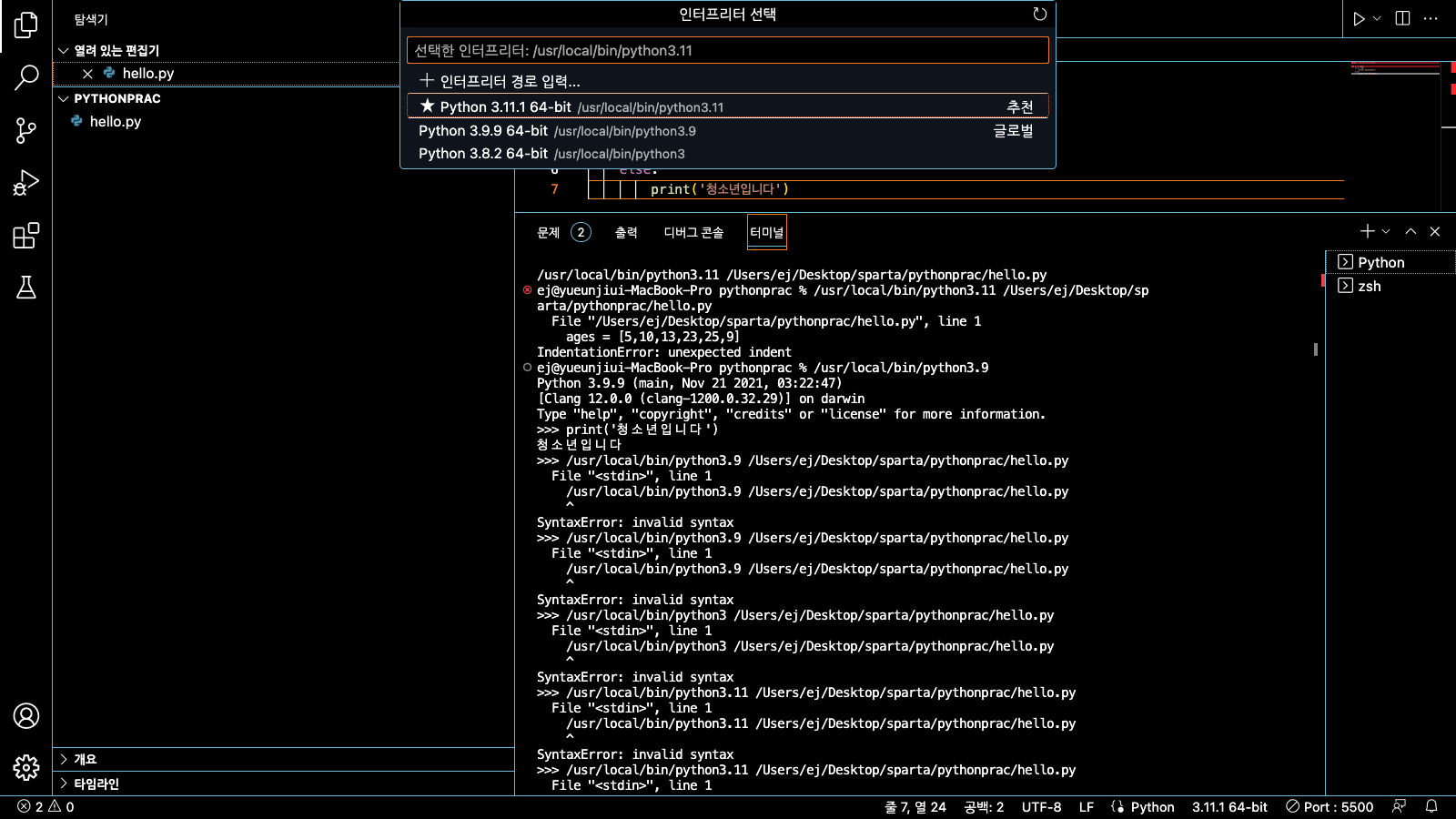Create a new terminal with plus icon

[1367, 231]
